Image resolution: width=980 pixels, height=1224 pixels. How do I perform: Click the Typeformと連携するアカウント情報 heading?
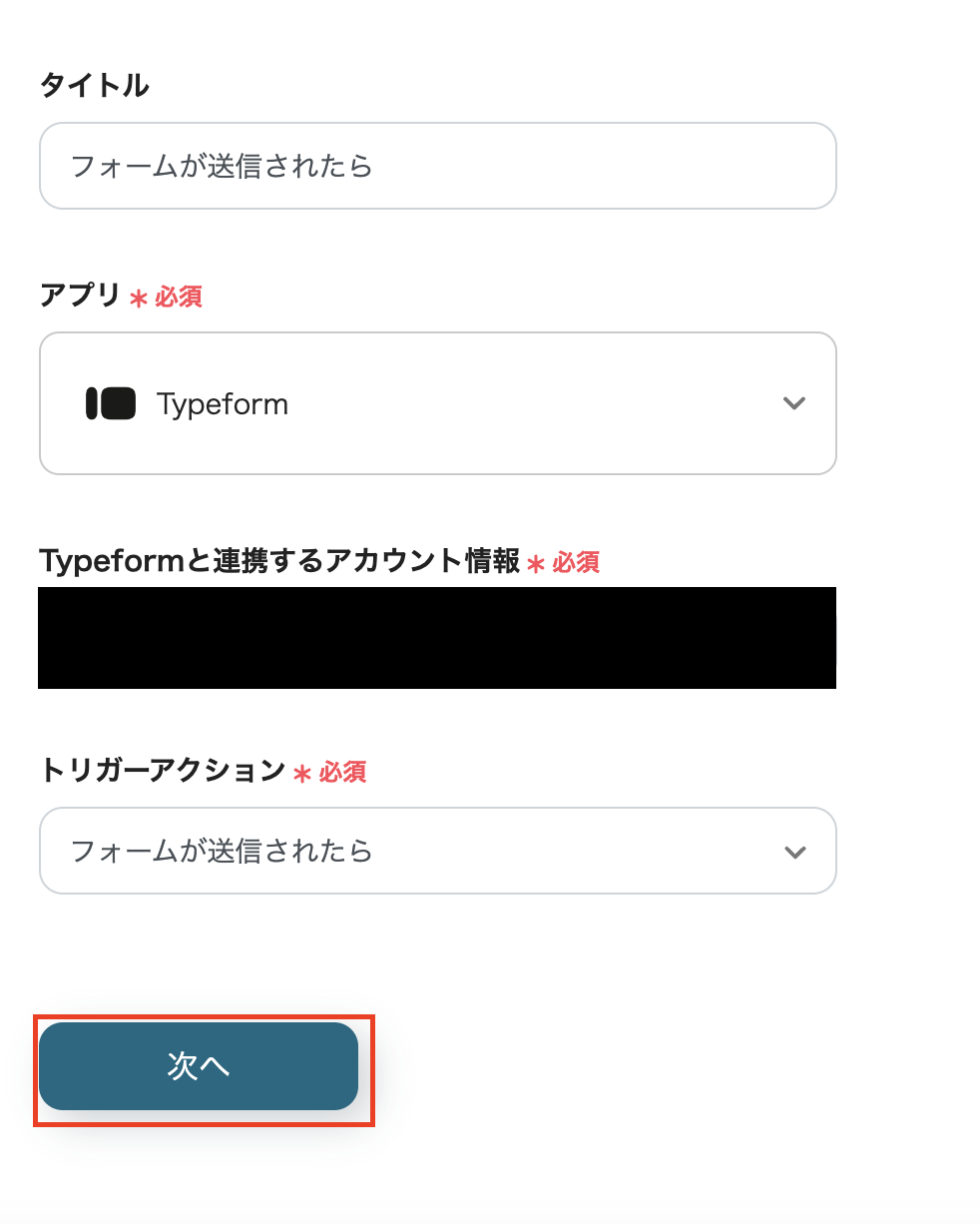pyautogui.click(x=280, y=561)
